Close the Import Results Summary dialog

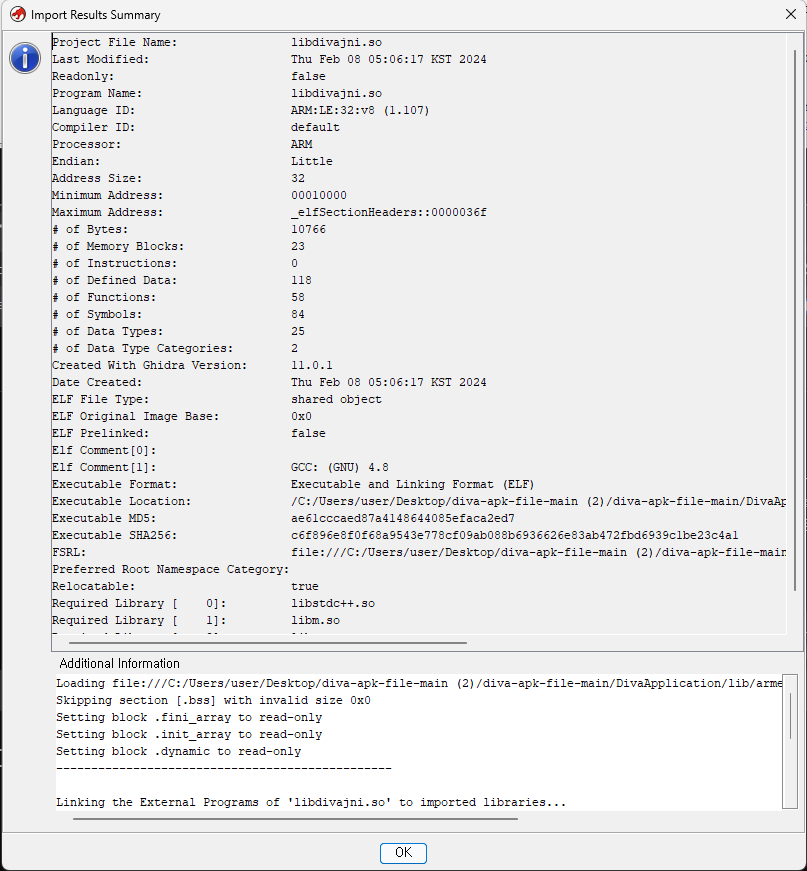pyautogui.click(x=791, y=14)
